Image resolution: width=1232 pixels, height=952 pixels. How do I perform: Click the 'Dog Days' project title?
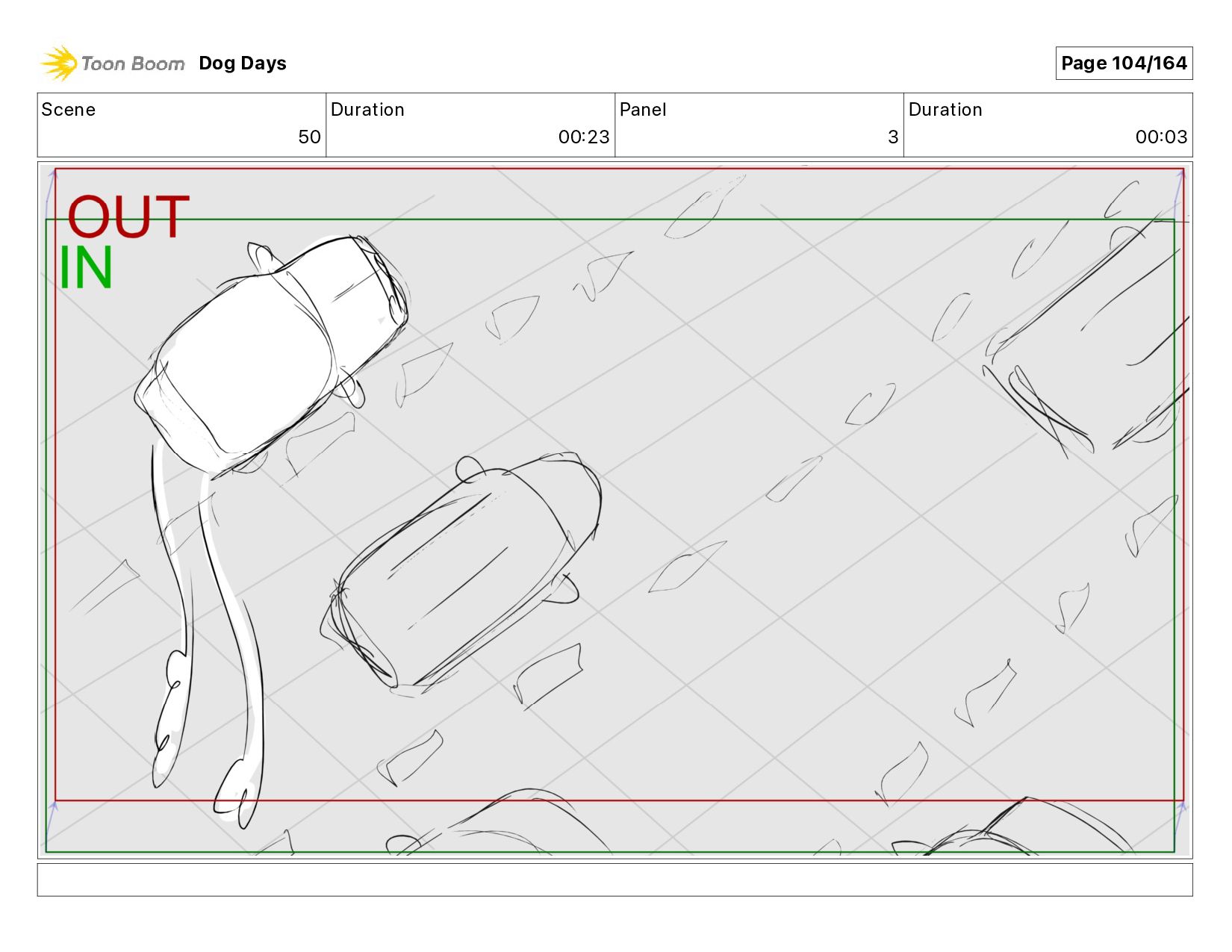(243, 63)
